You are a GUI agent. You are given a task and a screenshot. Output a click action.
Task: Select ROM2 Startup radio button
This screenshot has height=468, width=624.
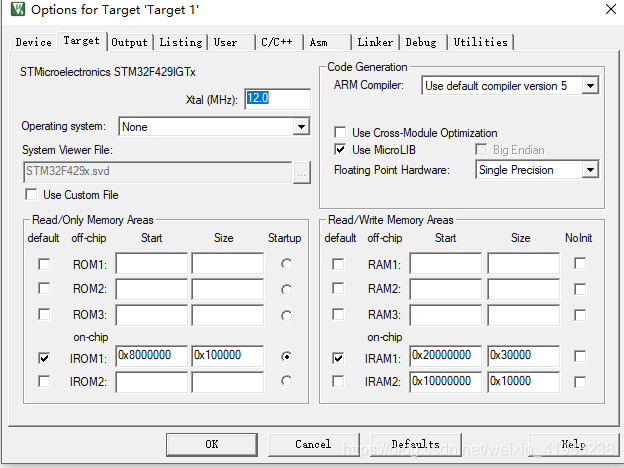[x=286, y=289]
